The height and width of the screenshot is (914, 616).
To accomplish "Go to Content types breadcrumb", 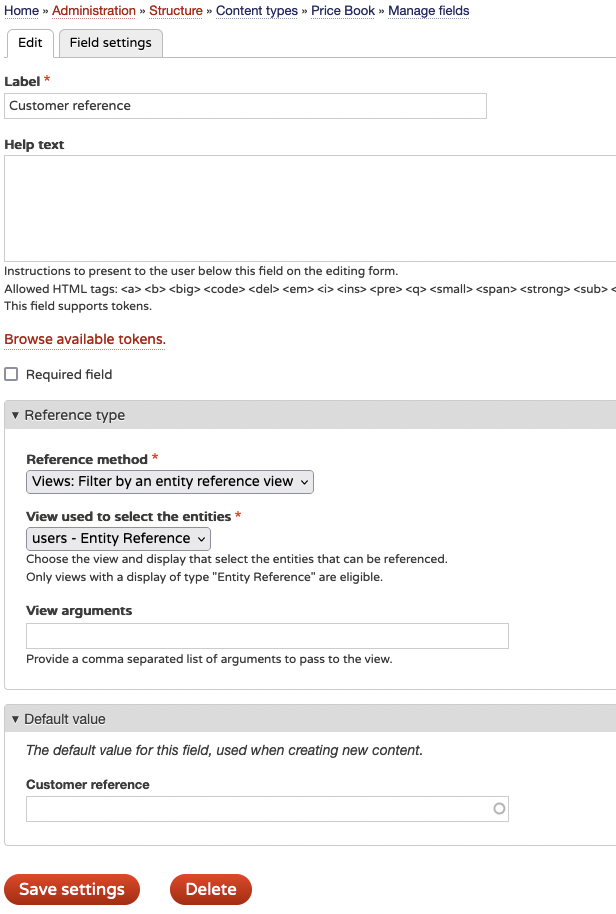I will click(257, 10).
